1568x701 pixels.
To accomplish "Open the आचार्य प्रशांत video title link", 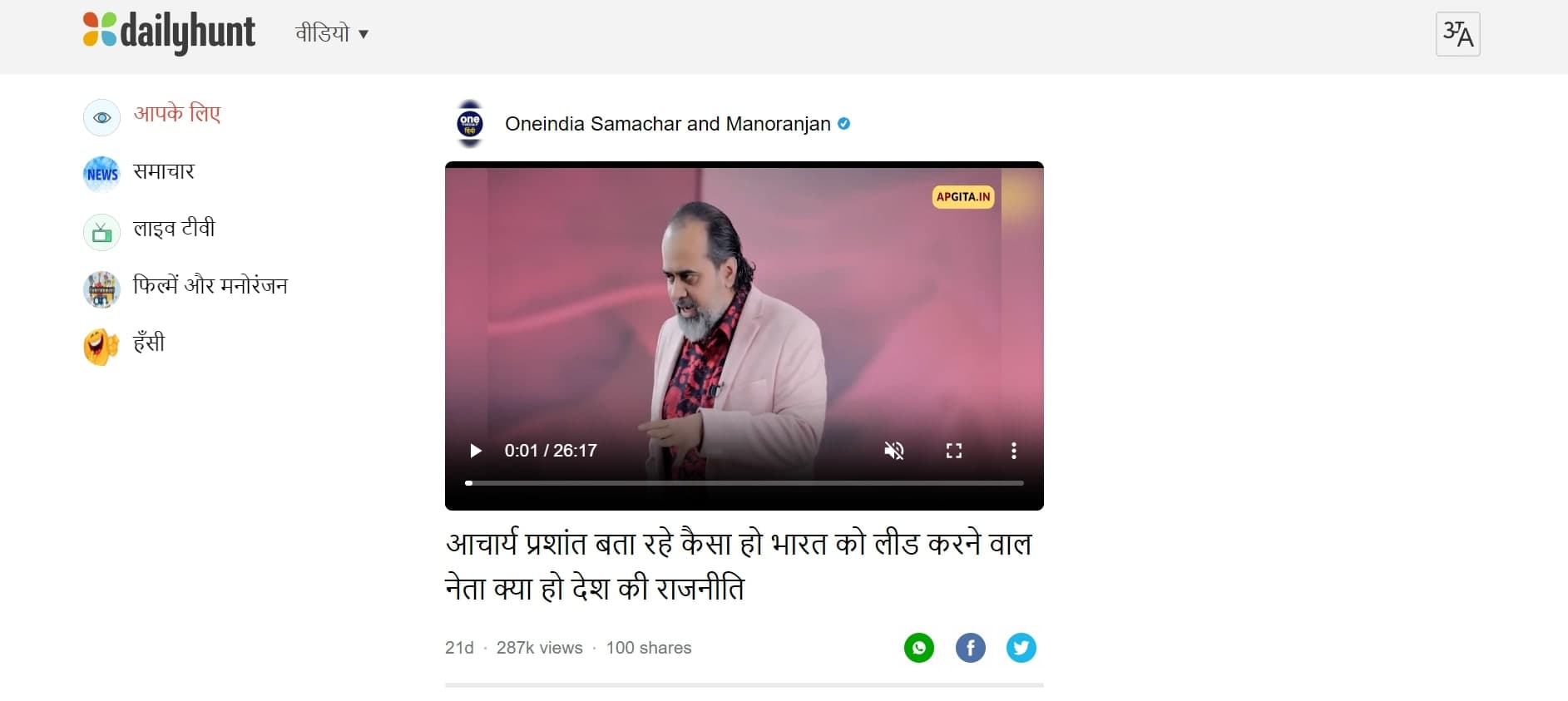I will 739,565.
